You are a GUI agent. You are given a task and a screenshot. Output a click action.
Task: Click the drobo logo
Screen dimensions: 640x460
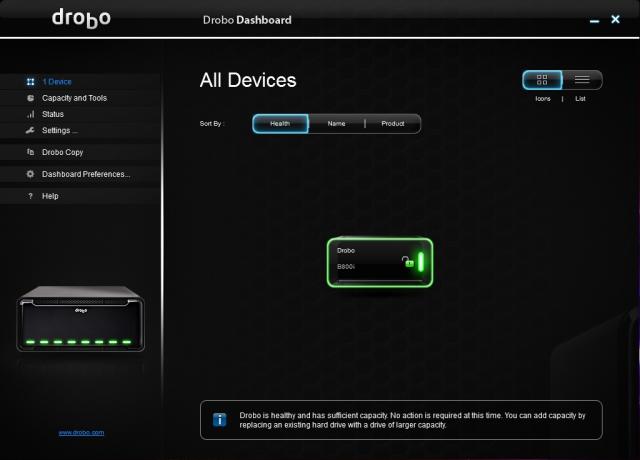click(81, 19)
